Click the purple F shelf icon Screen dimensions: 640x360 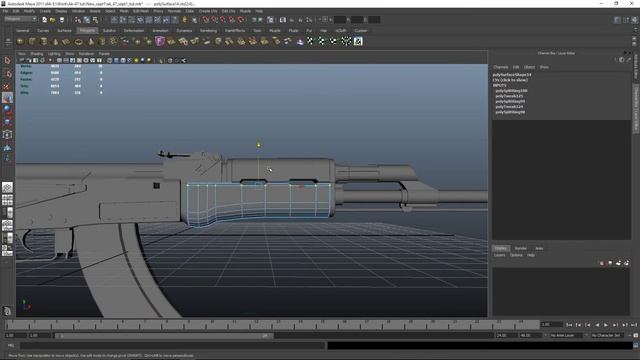click(x=160, y=41)
